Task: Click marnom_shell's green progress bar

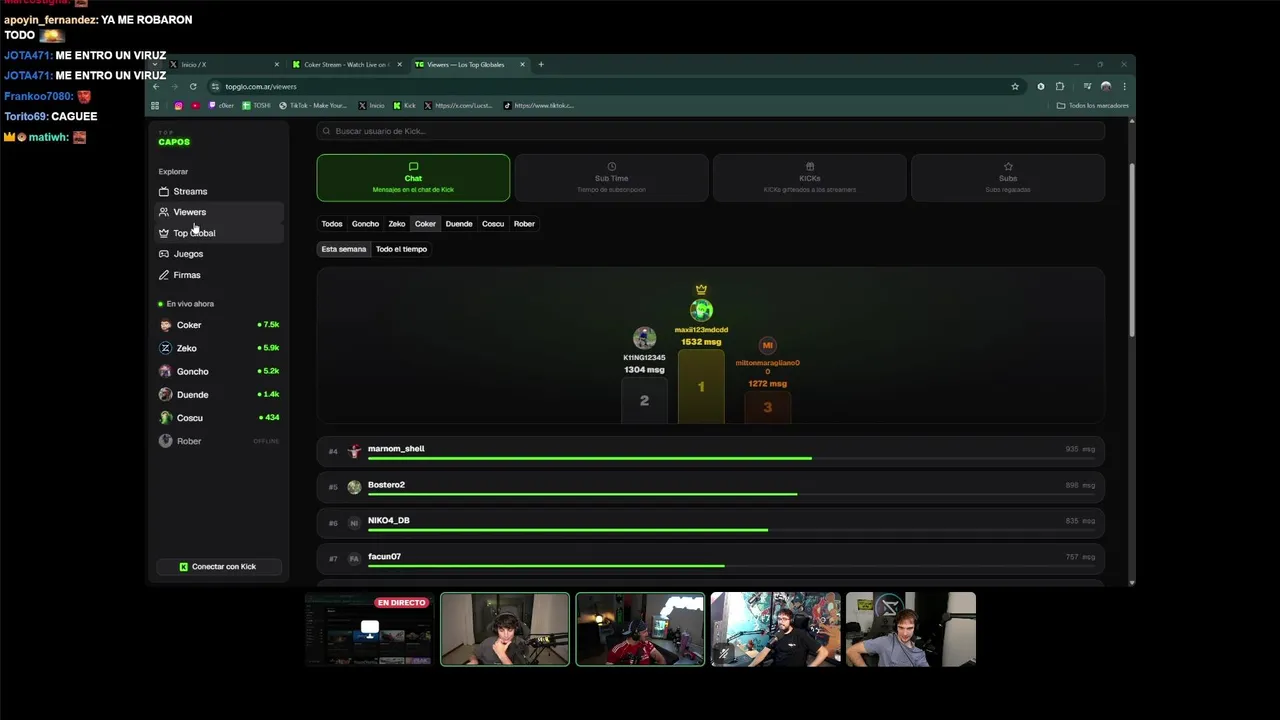Action: [590, 458]
